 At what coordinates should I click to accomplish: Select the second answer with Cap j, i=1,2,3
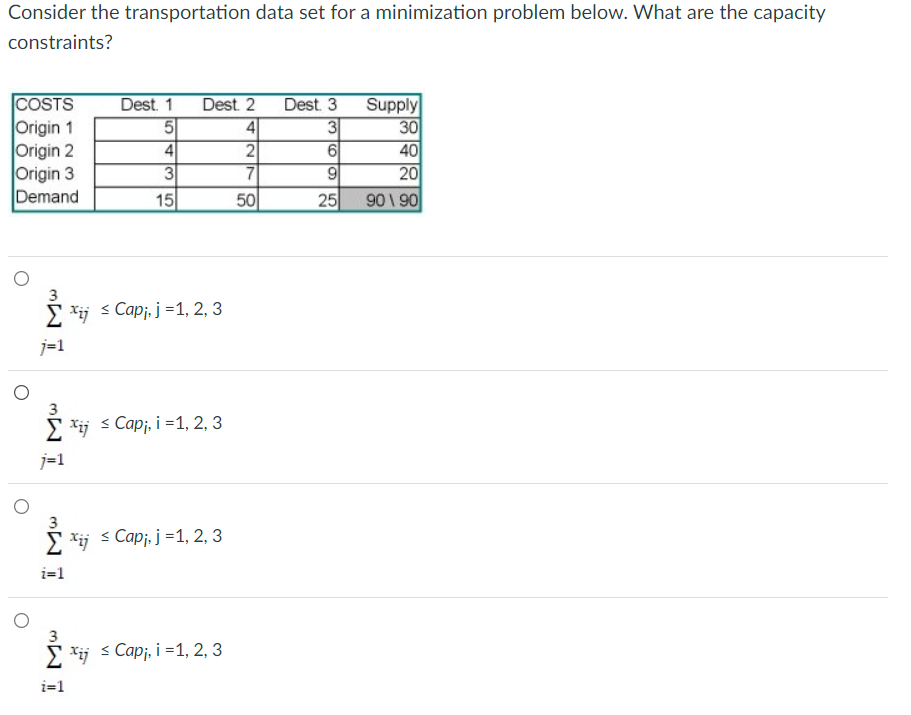(21, 392)
